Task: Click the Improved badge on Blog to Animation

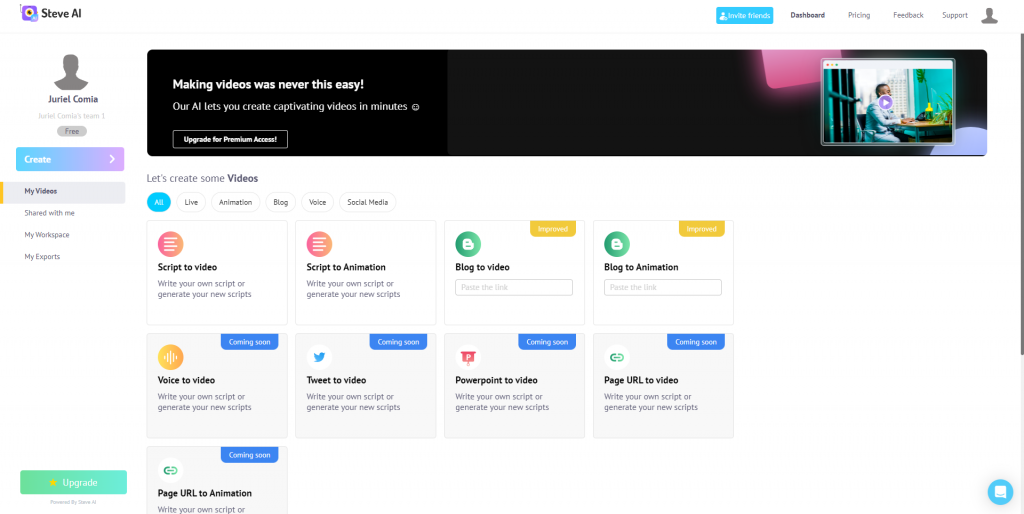Action: (701, 229)
